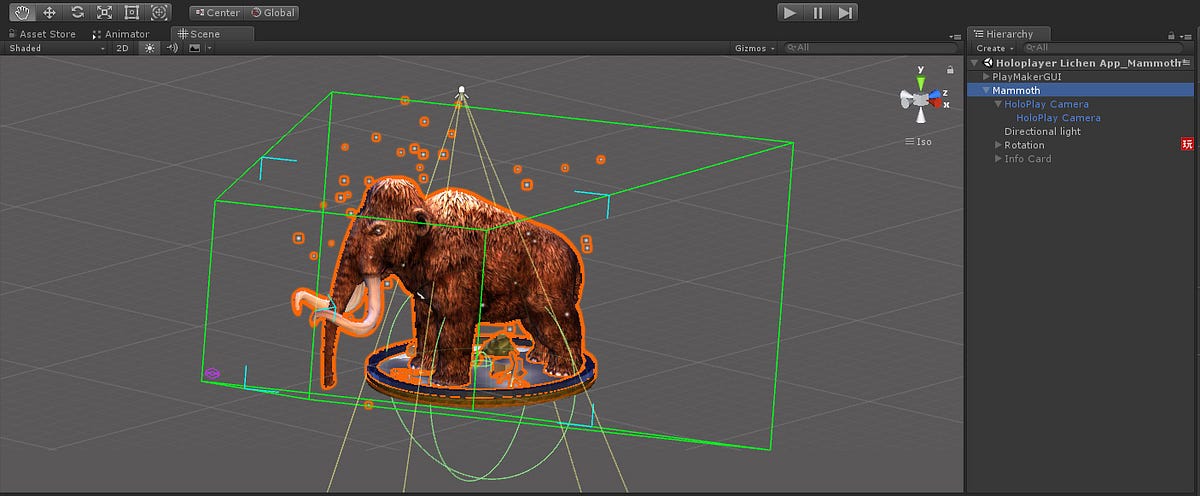This screenshot has height=496, width=1200.
Task: Open Scene panel options menu
Action: click(955, 36)
